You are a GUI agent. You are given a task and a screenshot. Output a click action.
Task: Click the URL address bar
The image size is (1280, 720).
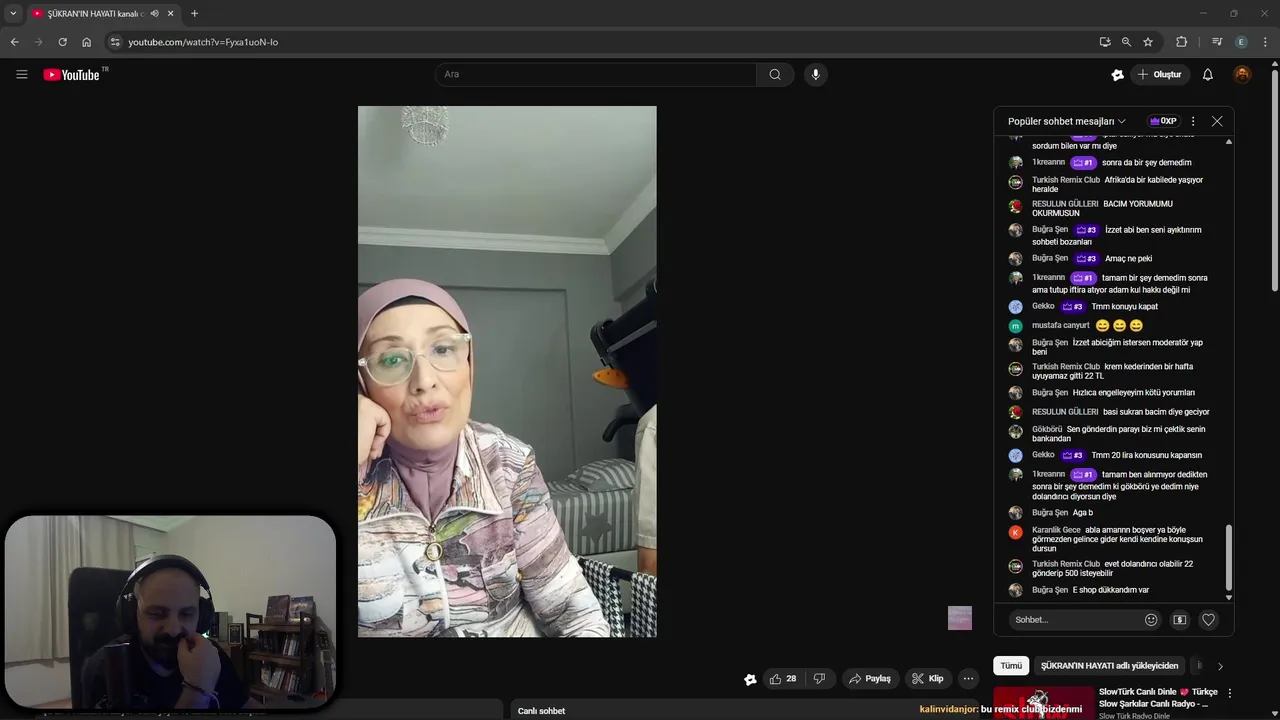[600, 42]
